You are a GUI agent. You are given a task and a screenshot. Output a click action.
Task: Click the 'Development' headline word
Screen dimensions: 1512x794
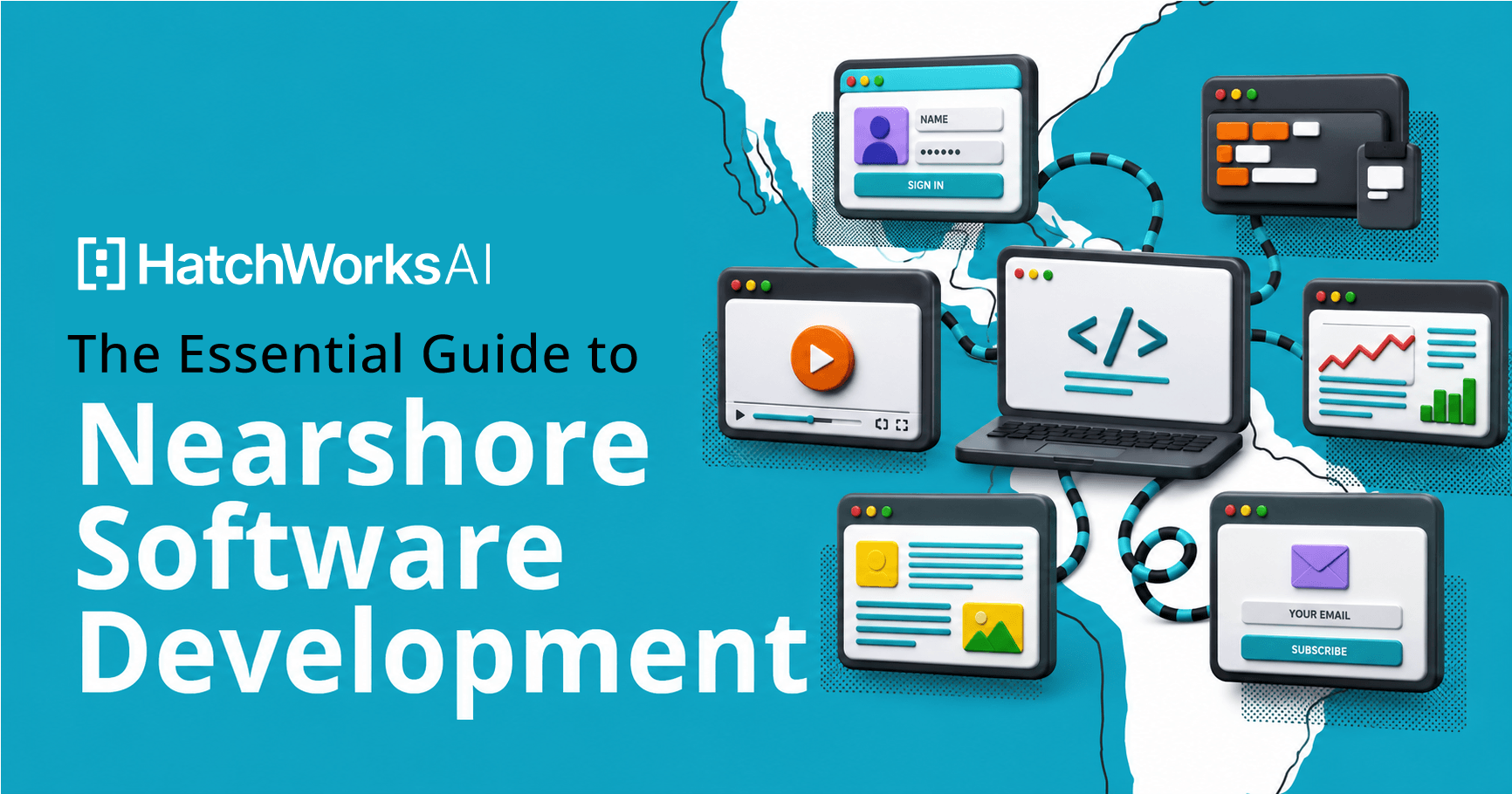[x=443, y=661]
